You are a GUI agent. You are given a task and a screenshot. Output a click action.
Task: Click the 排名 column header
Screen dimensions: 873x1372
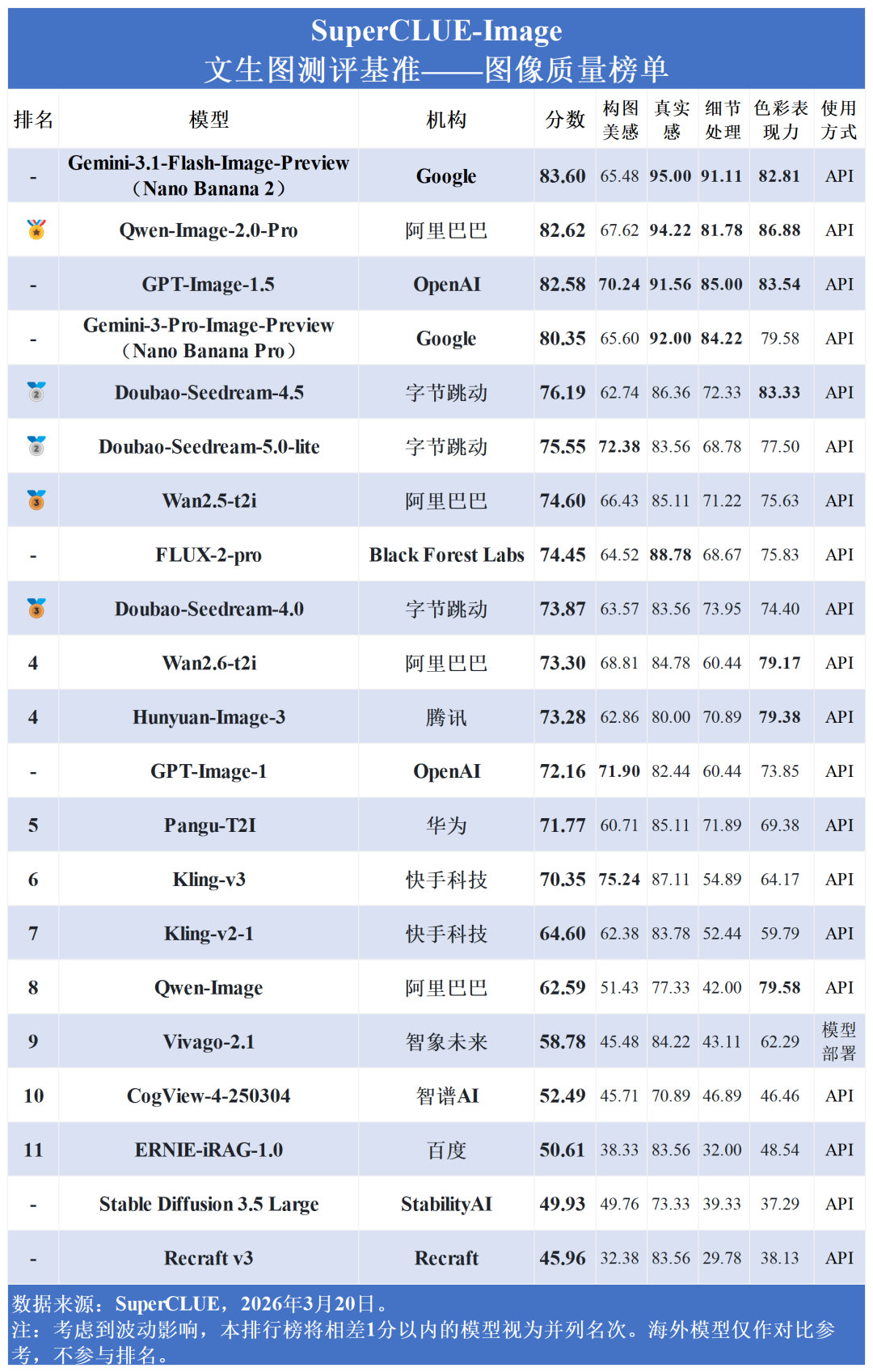click(33, 120)
